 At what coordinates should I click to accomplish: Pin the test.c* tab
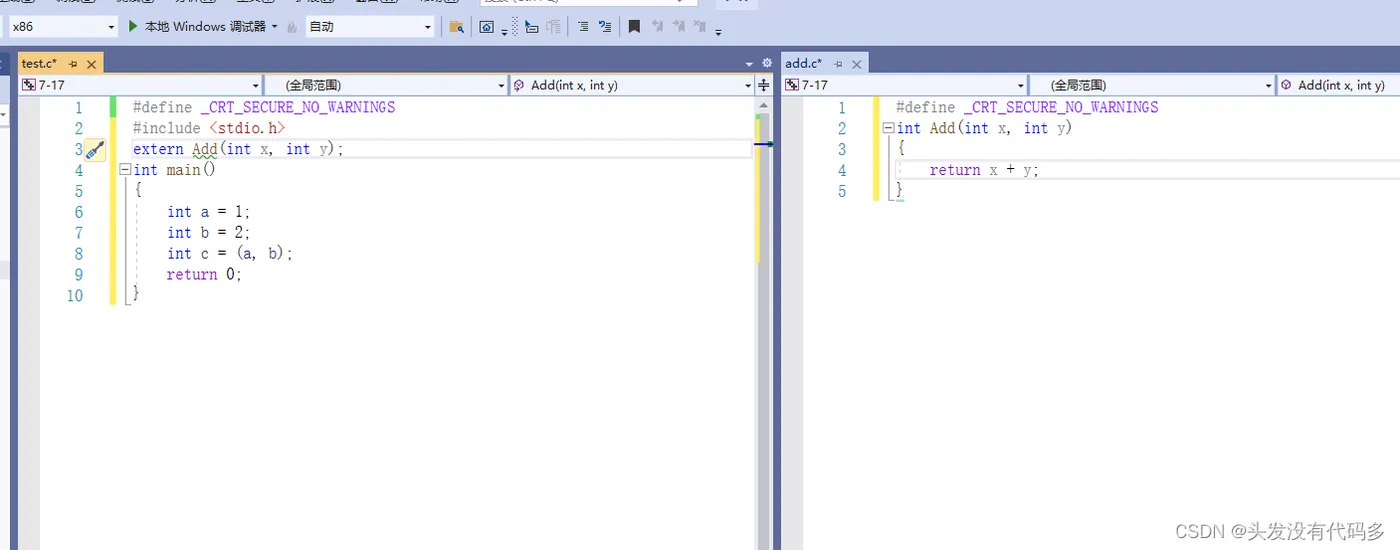[x=73, y=64]
